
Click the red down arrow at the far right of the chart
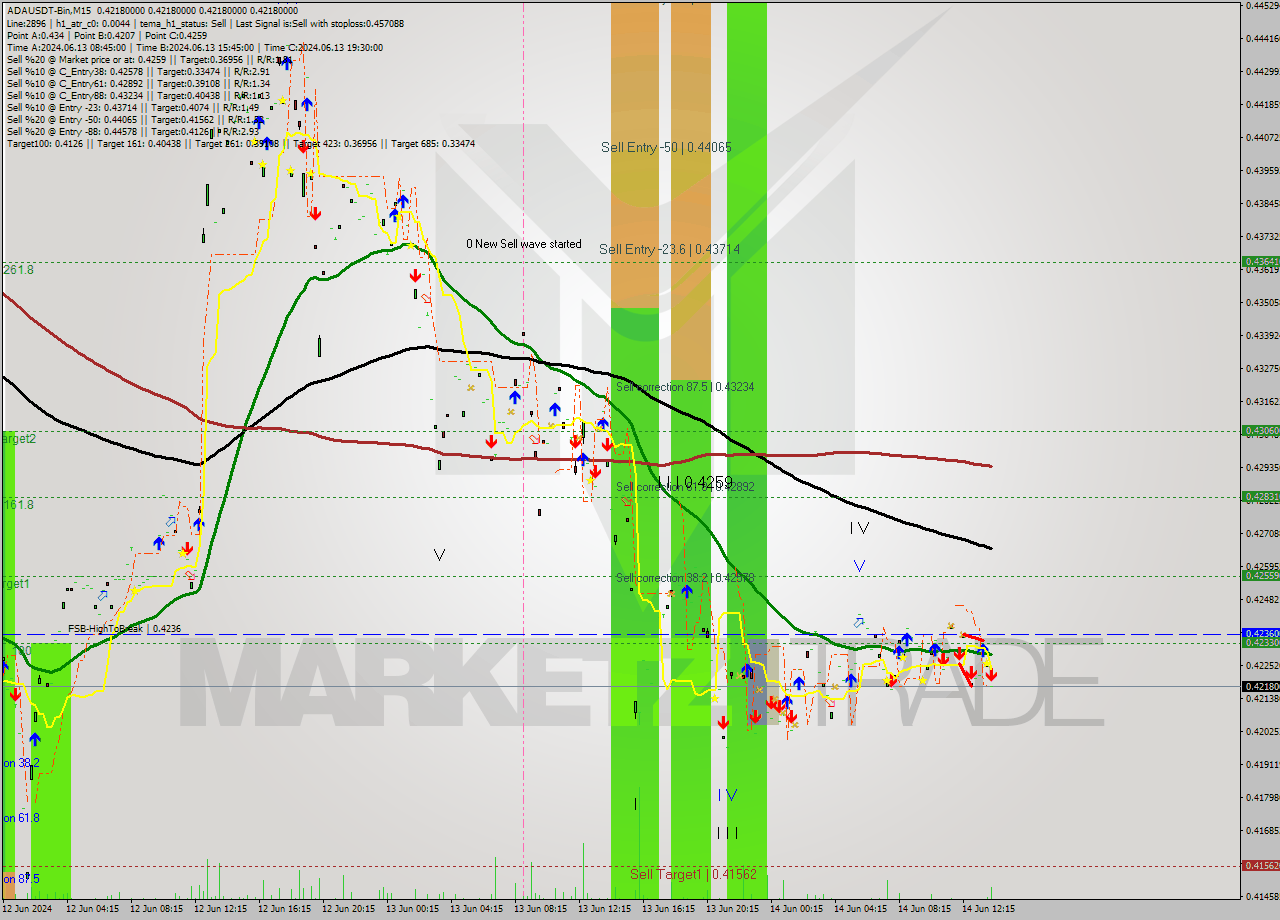click(x=990, y=674)
